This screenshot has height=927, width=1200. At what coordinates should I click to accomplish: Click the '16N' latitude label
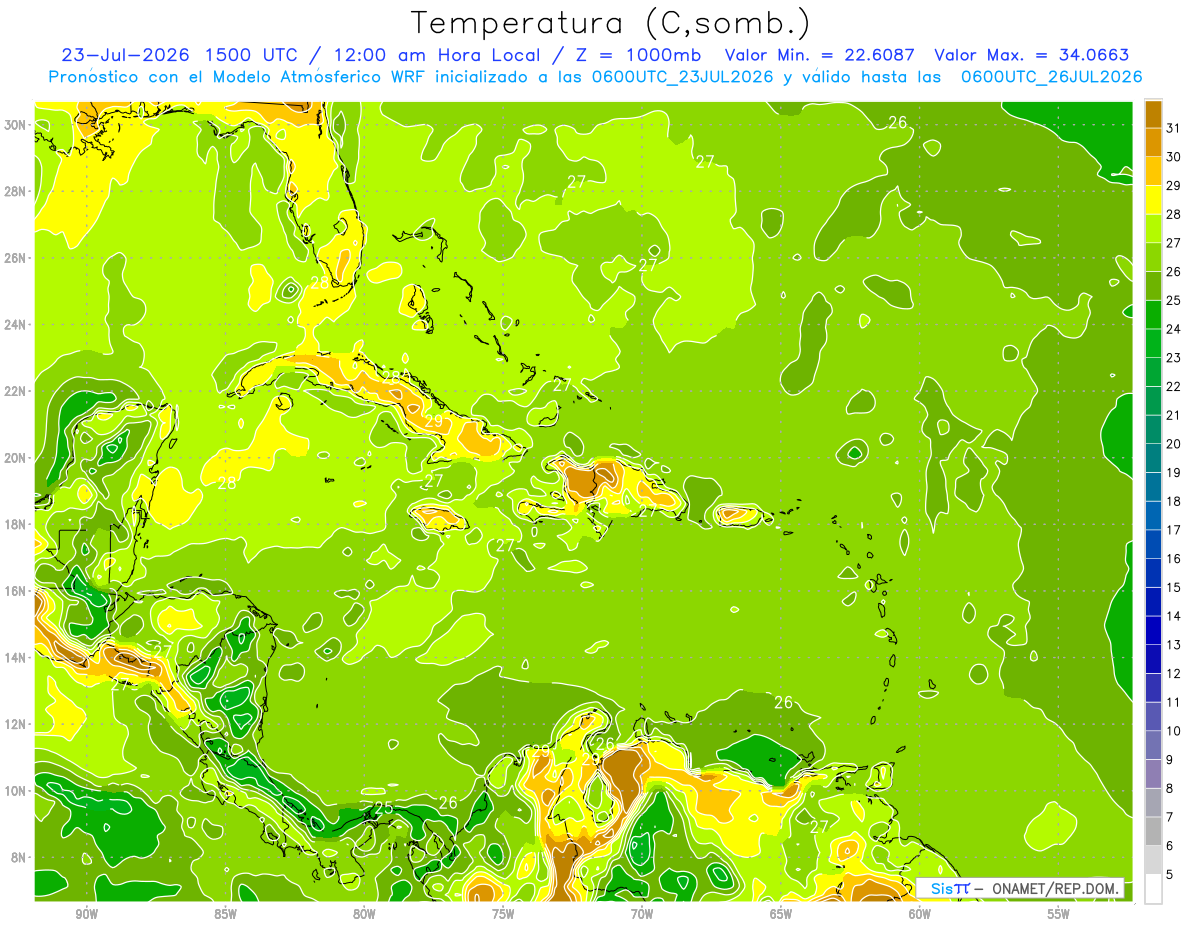(17, 591)
